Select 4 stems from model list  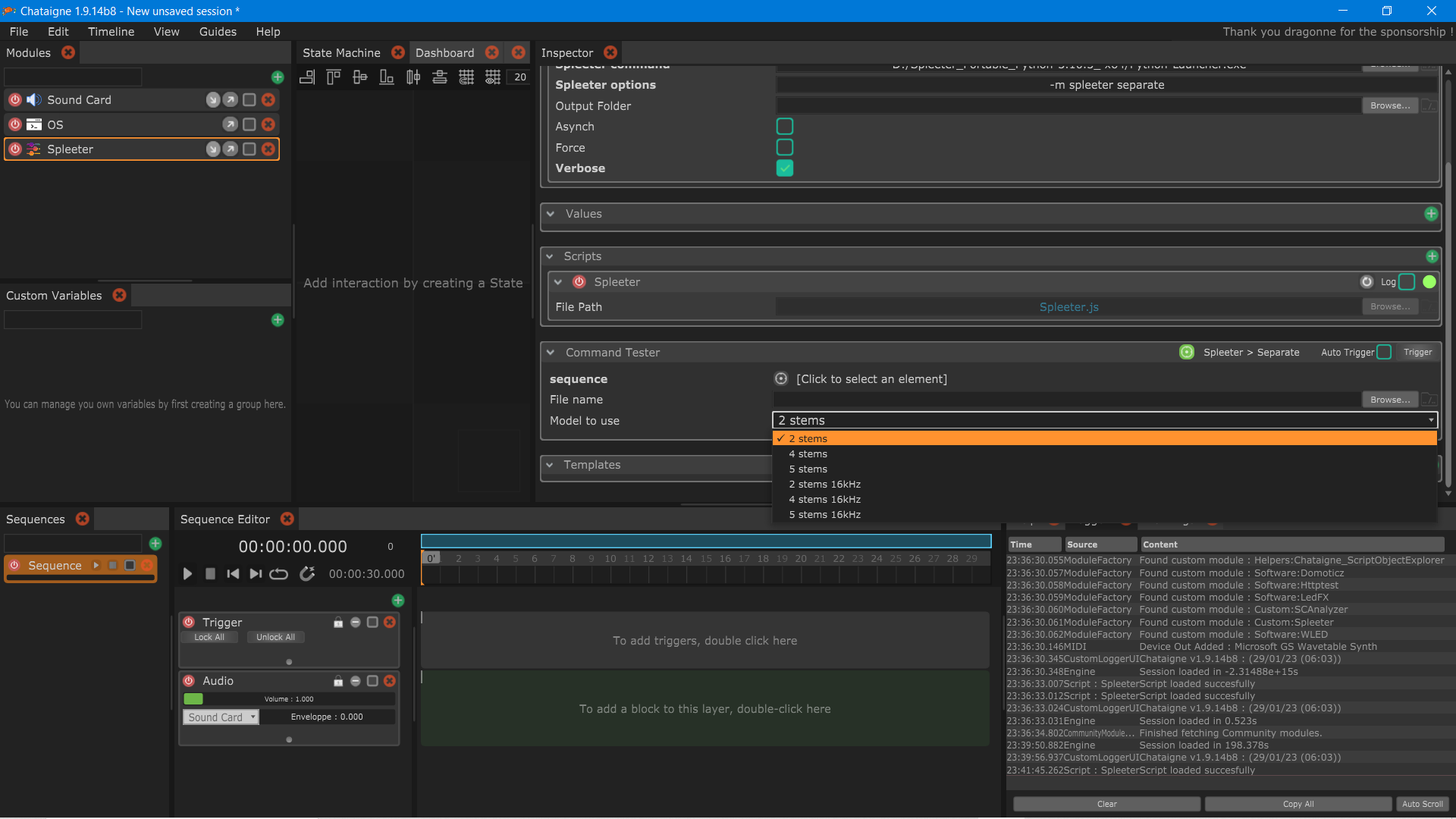click(x=808, y=454)
